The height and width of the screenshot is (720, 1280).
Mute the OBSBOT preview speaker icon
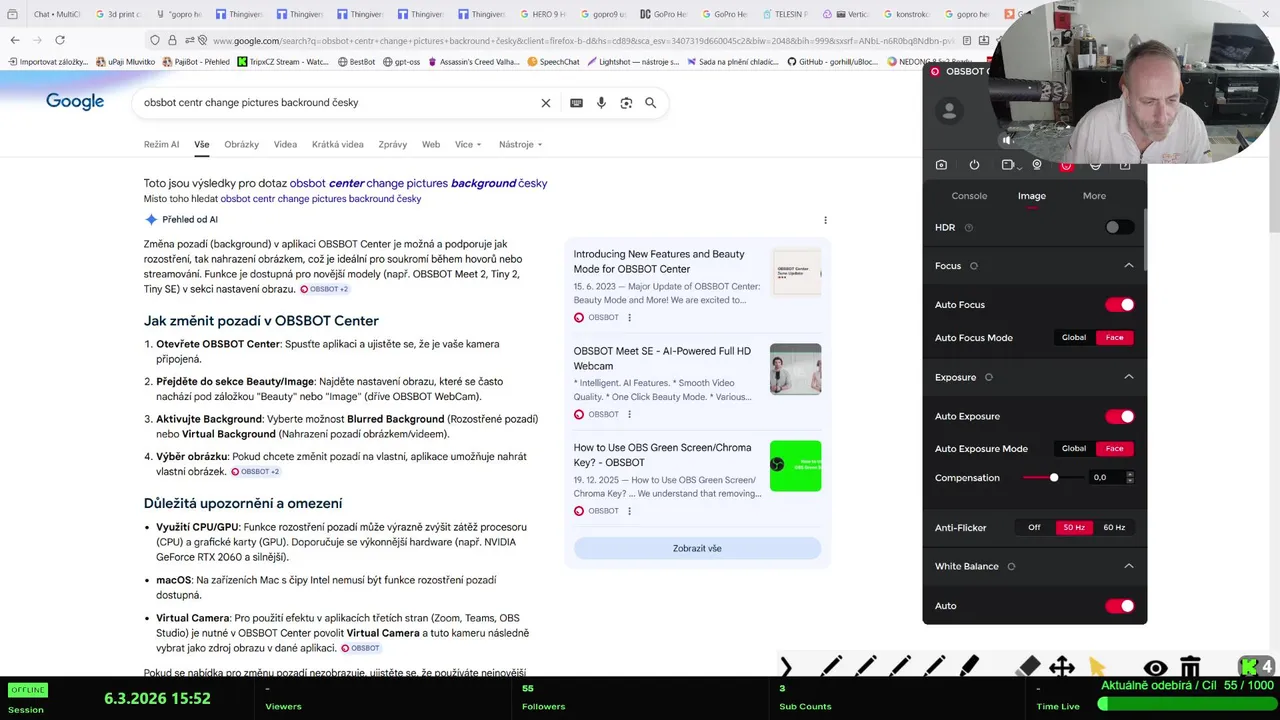coord(1006,140)
